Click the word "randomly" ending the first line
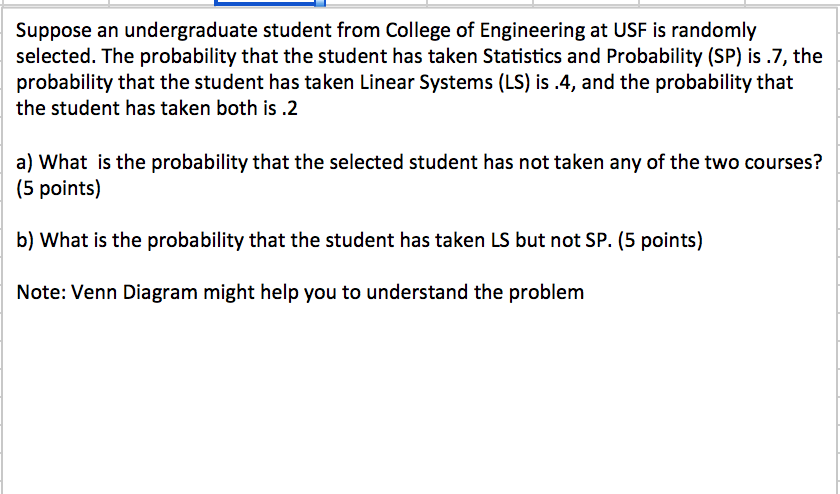 coord(719,32)
